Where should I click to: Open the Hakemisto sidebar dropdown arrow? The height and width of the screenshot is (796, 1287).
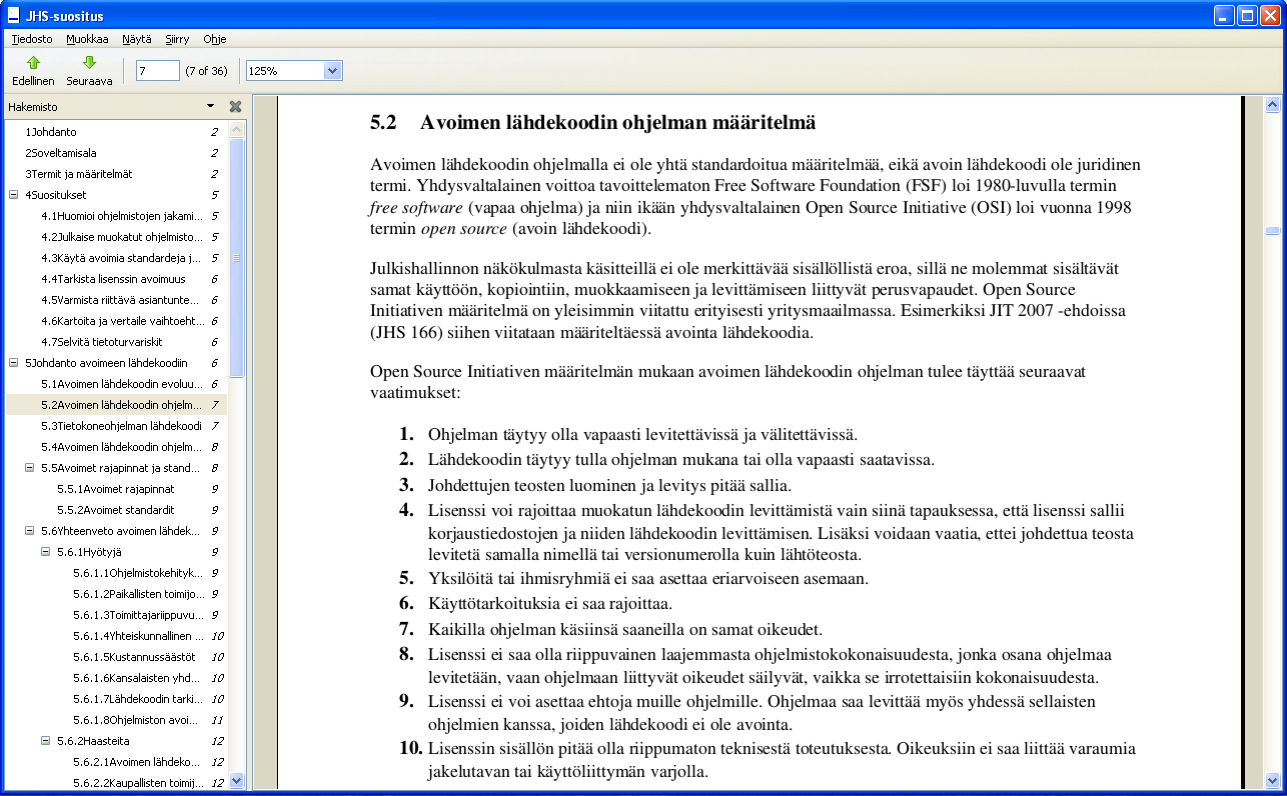(210, 106)
